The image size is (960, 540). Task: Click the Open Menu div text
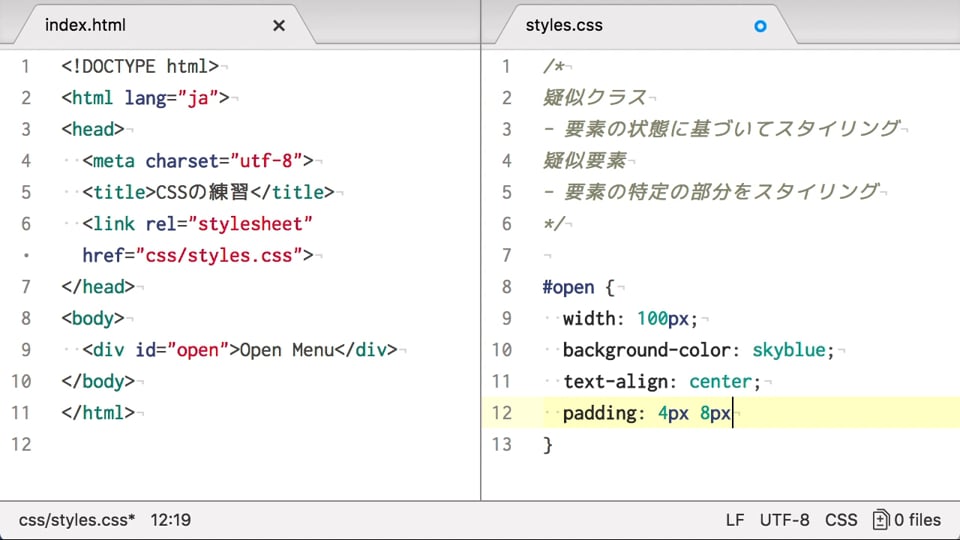pos(287,350)
